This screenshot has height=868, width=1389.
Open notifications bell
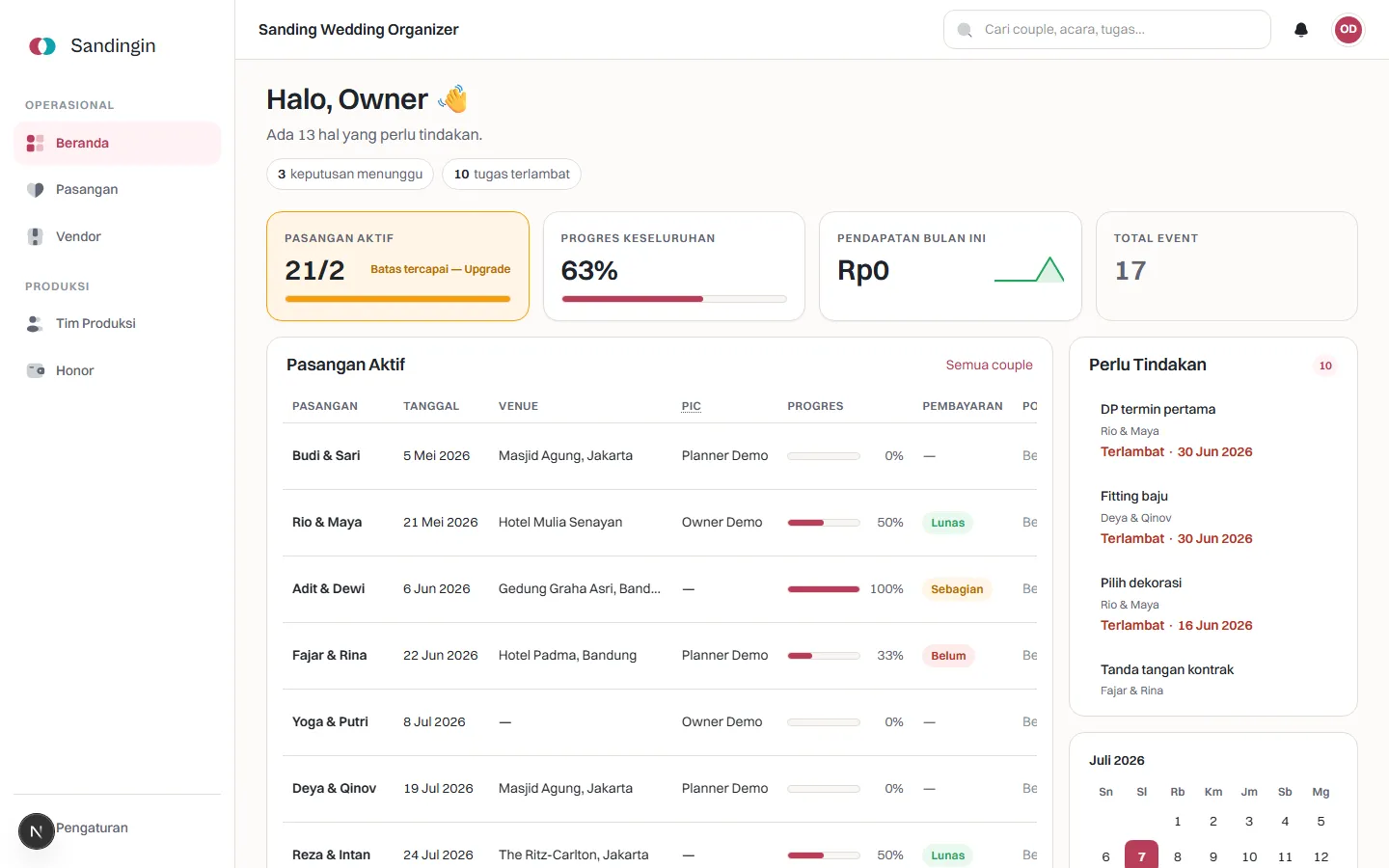pos(1301,30)
